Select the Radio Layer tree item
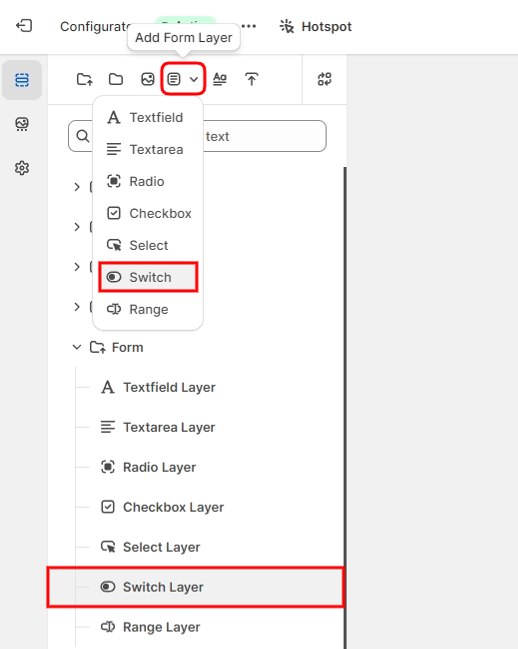This screenshot has width=518, height=649. [195, 467]
